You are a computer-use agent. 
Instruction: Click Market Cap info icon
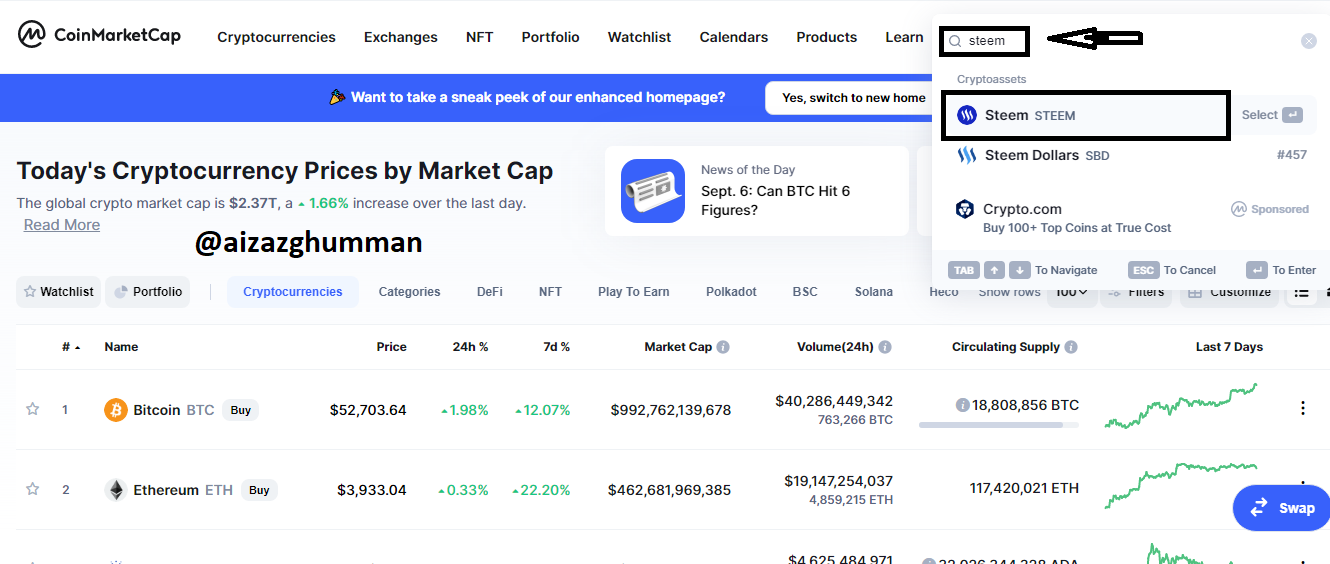(x=723, y=347)
